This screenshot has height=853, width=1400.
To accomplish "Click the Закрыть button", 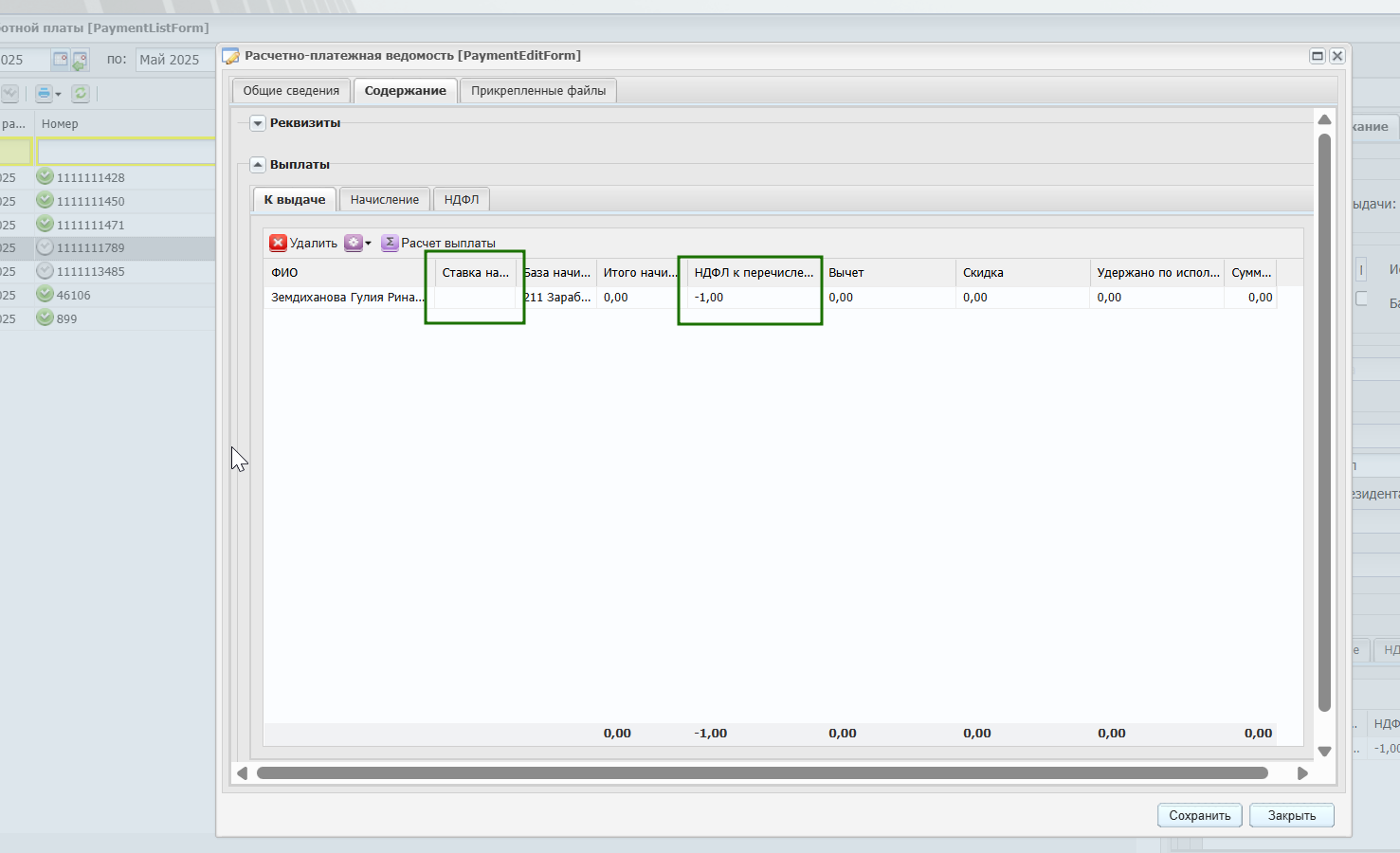I will coord(1292,815).
